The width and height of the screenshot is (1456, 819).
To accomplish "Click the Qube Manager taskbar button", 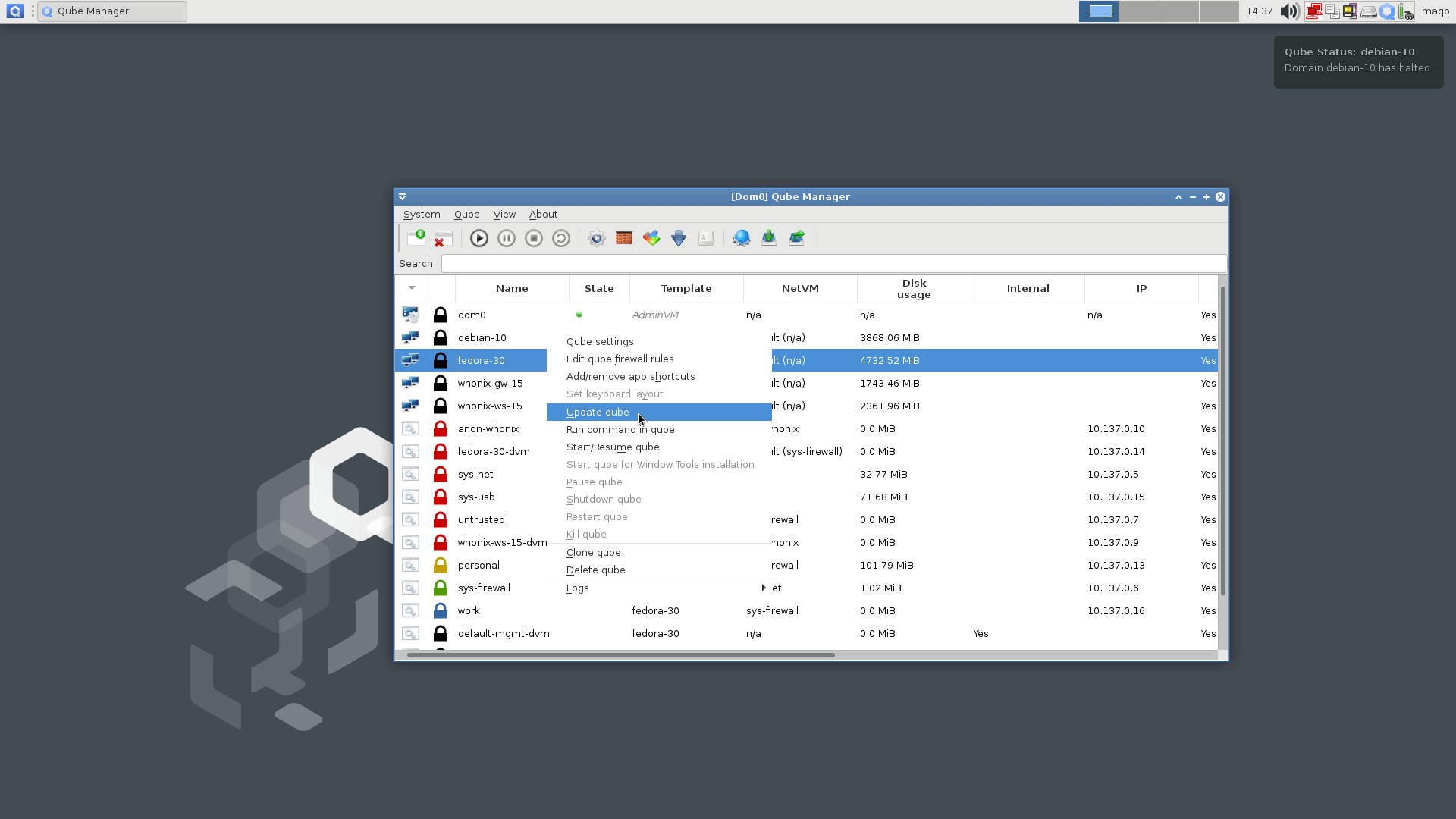I will pyautogui.click(x=112, y=11).
